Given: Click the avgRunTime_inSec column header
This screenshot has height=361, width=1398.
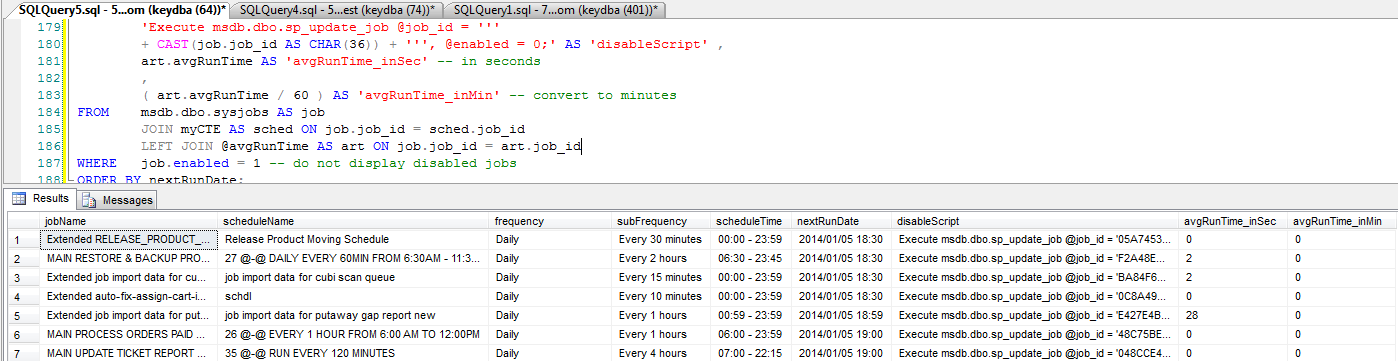Looking at the screenshot, I should click(1233, 220).
